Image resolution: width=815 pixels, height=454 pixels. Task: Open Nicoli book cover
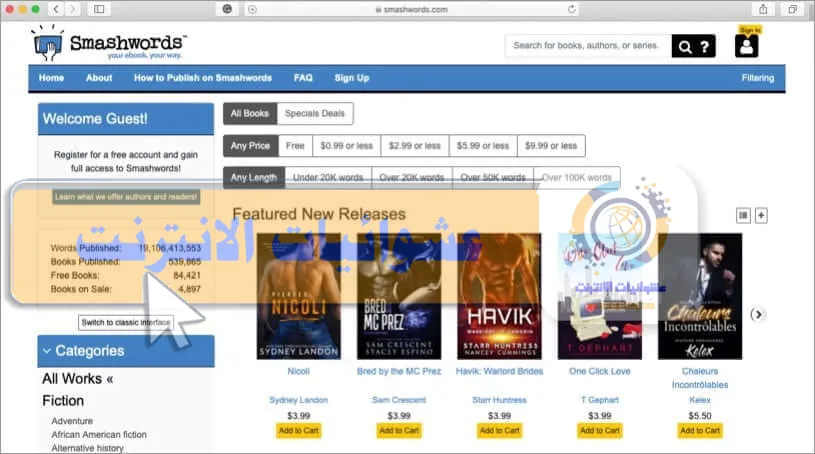(x=299, y=296)
